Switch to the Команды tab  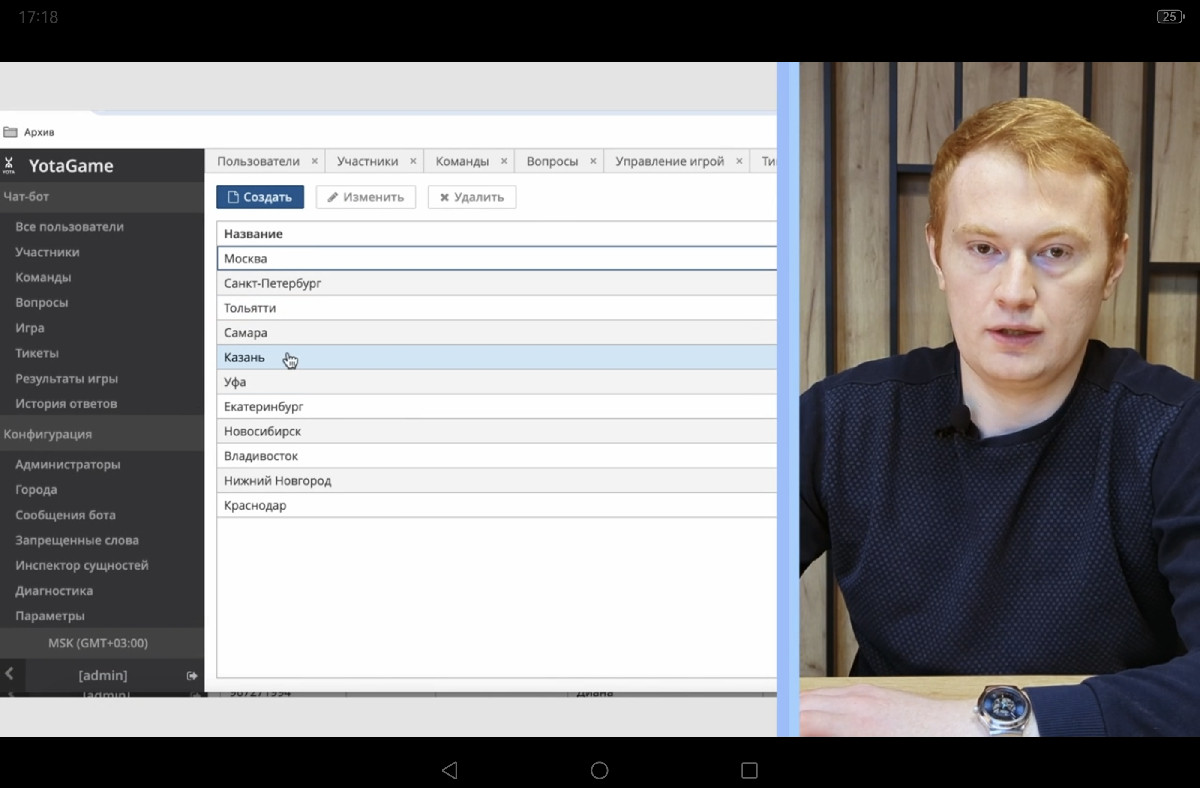click(x=462, y=161)
